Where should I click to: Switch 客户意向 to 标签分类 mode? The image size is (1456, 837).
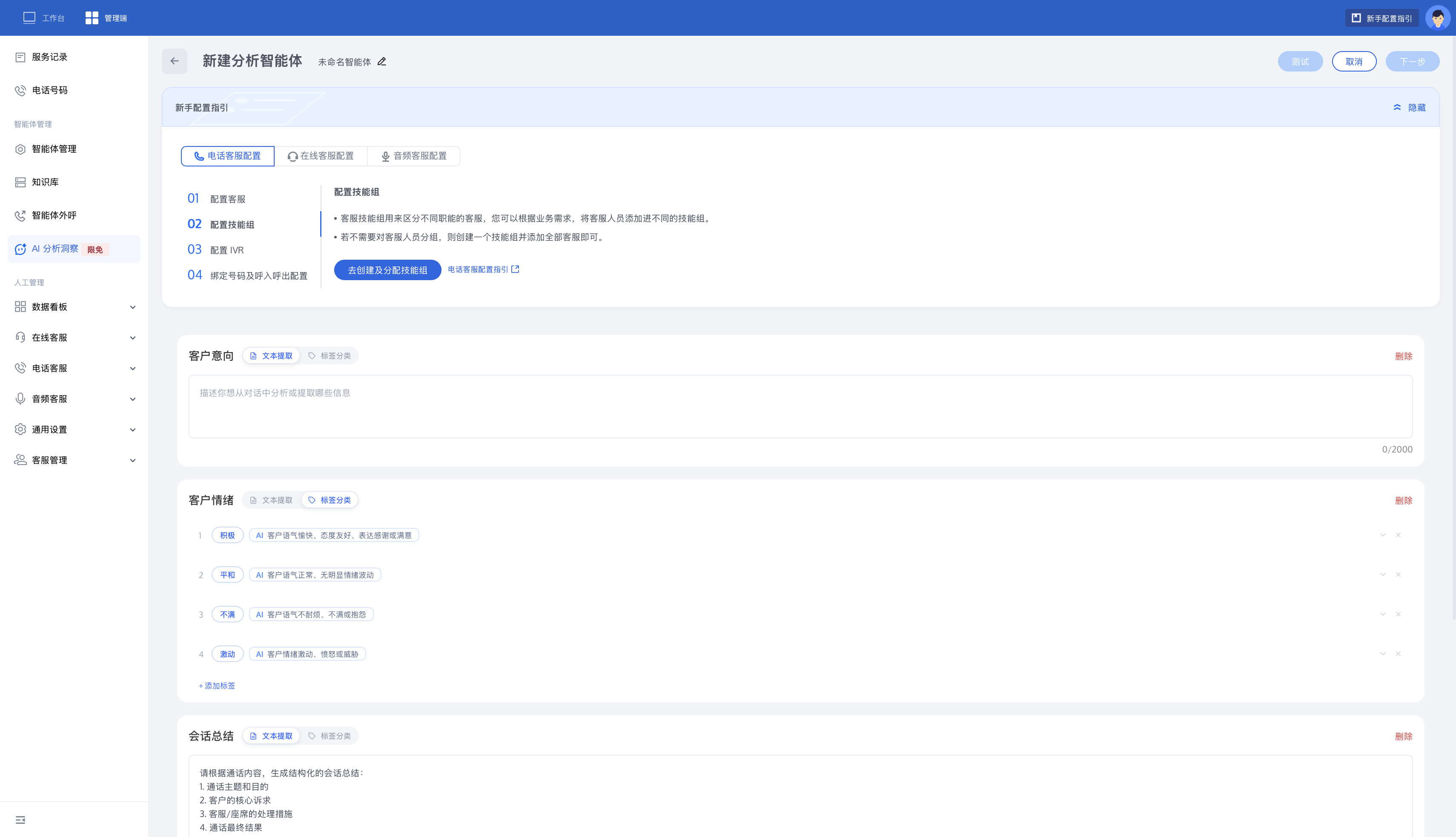(x=330, y=356)
